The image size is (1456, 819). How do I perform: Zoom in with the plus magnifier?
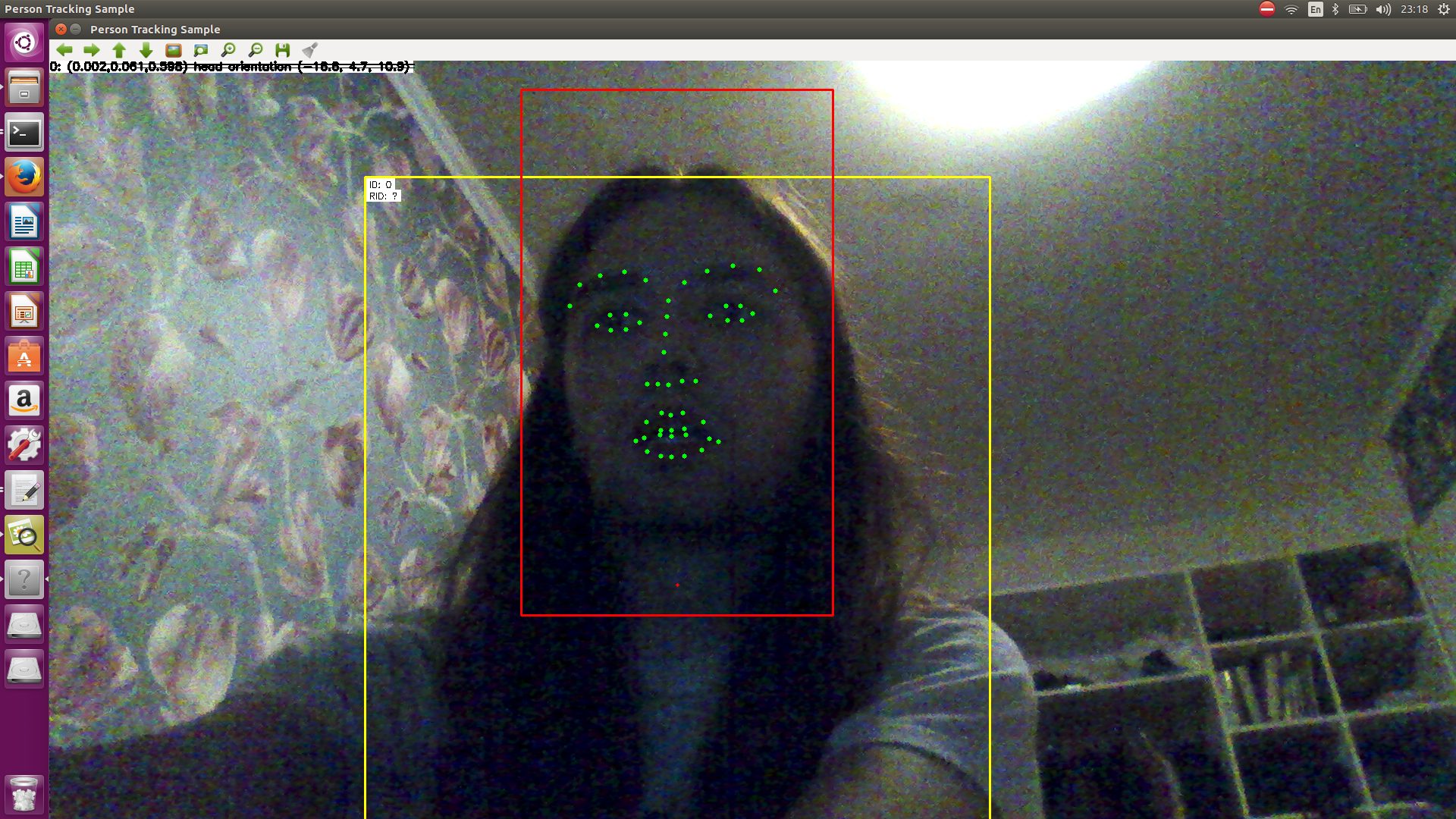click(228, 50)
